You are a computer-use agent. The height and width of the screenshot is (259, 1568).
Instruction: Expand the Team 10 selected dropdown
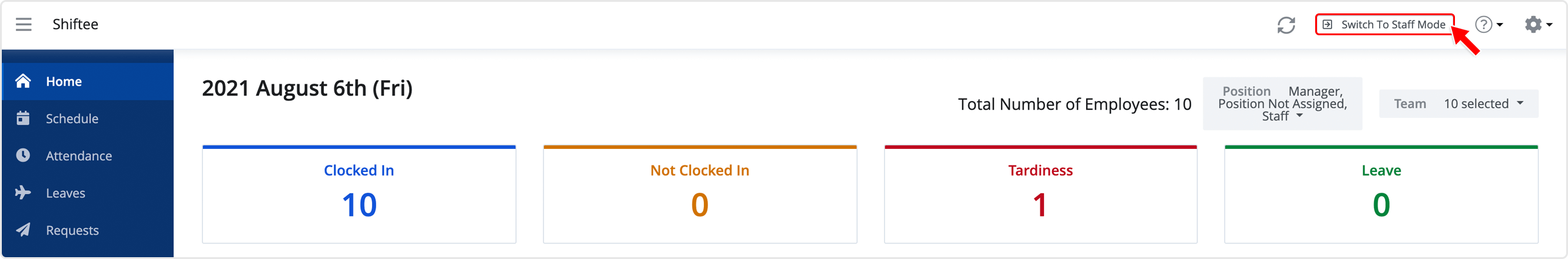point(1459,103)
